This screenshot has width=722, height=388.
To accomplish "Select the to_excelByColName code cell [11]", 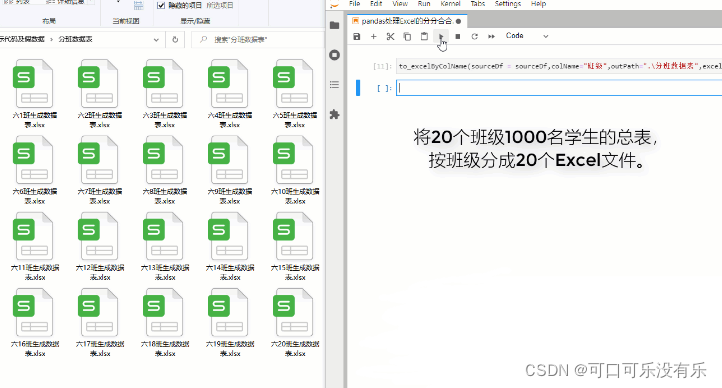I will point(559,66).
